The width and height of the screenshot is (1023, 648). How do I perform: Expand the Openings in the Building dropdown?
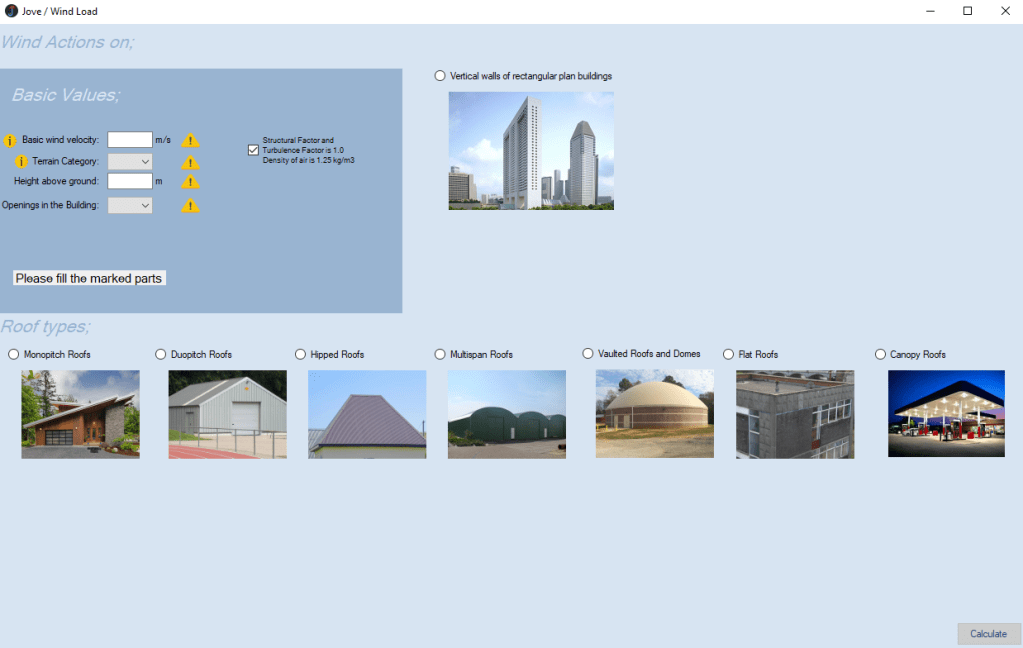coord(130,205)
